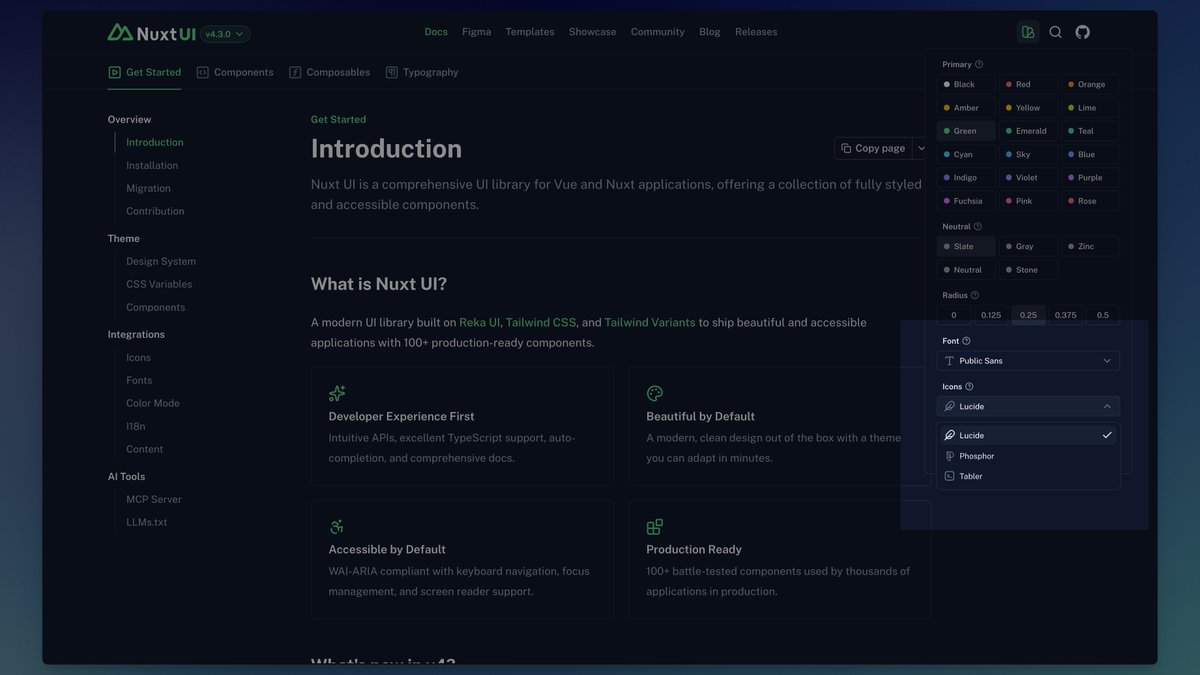The height and width of the screenshot is (675, 1200).
Task: Click the Phosphor icon glyph in list
Action: click(x=950, y=456)
